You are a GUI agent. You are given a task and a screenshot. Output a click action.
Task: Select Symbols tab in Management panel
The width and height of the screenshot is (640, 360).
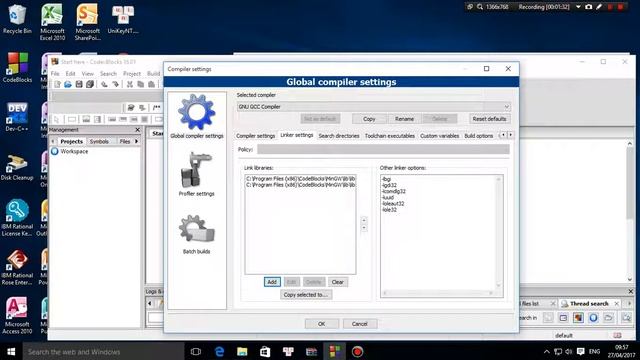(99, 141)
